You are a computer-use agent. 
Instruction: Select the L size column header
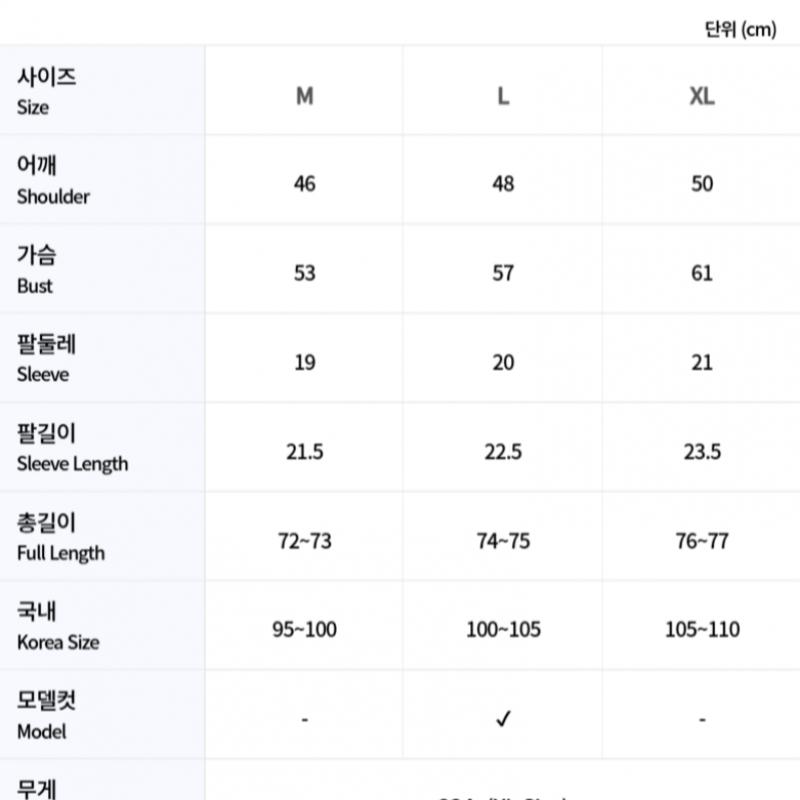(503, 96)
